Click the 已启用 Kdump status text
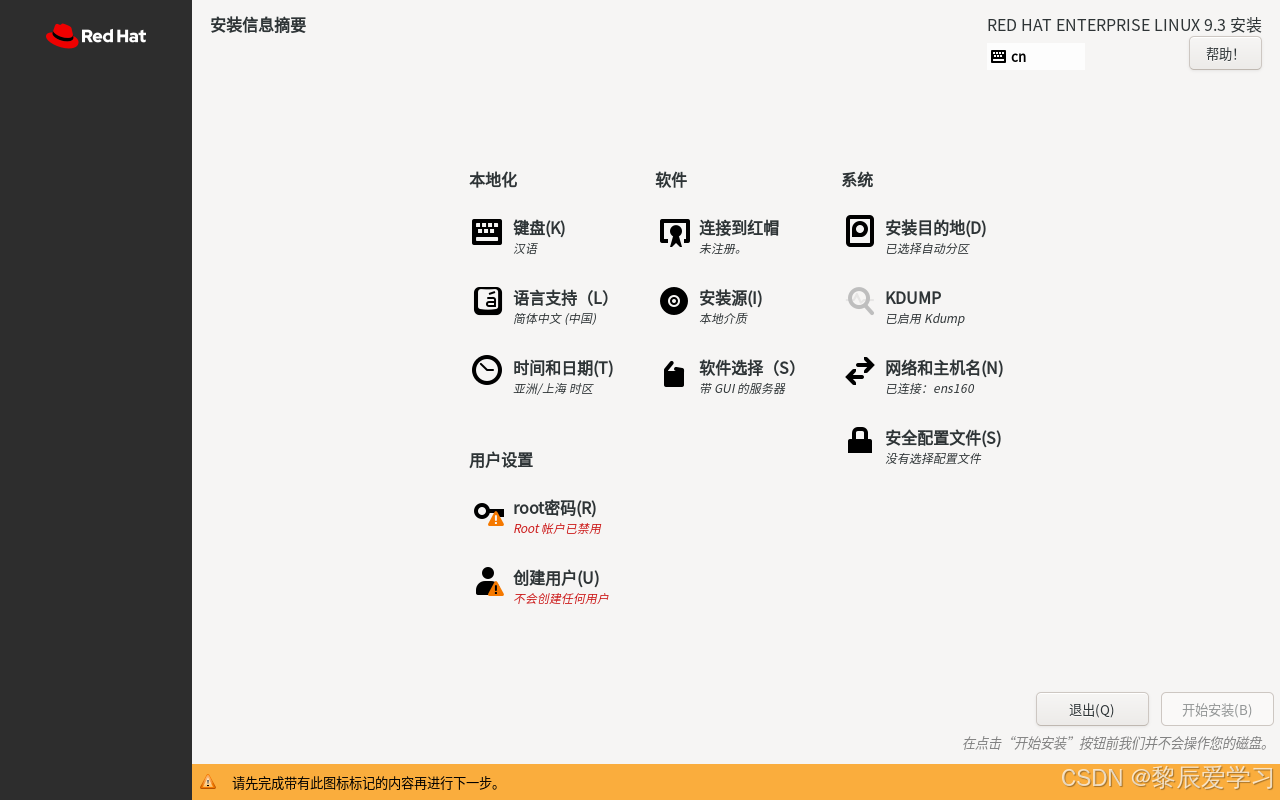The image size is (1280, 800). click(925, 319)
